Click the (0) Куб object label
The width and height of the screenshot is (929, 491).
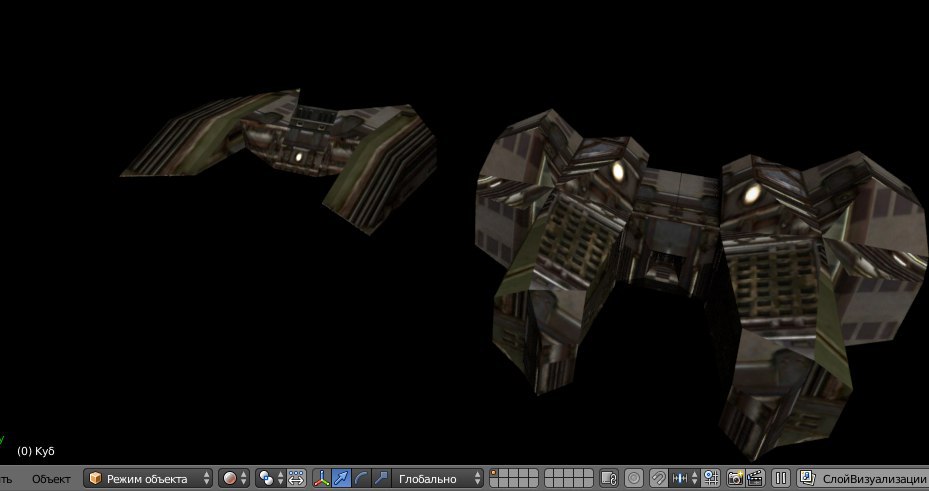coord(36,451)
